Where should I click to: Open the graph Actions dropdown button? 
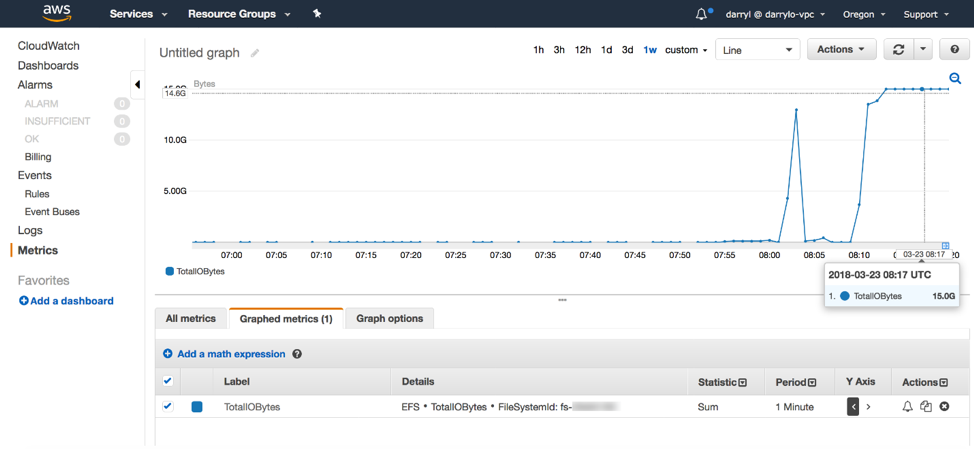(x=841, y=50)
